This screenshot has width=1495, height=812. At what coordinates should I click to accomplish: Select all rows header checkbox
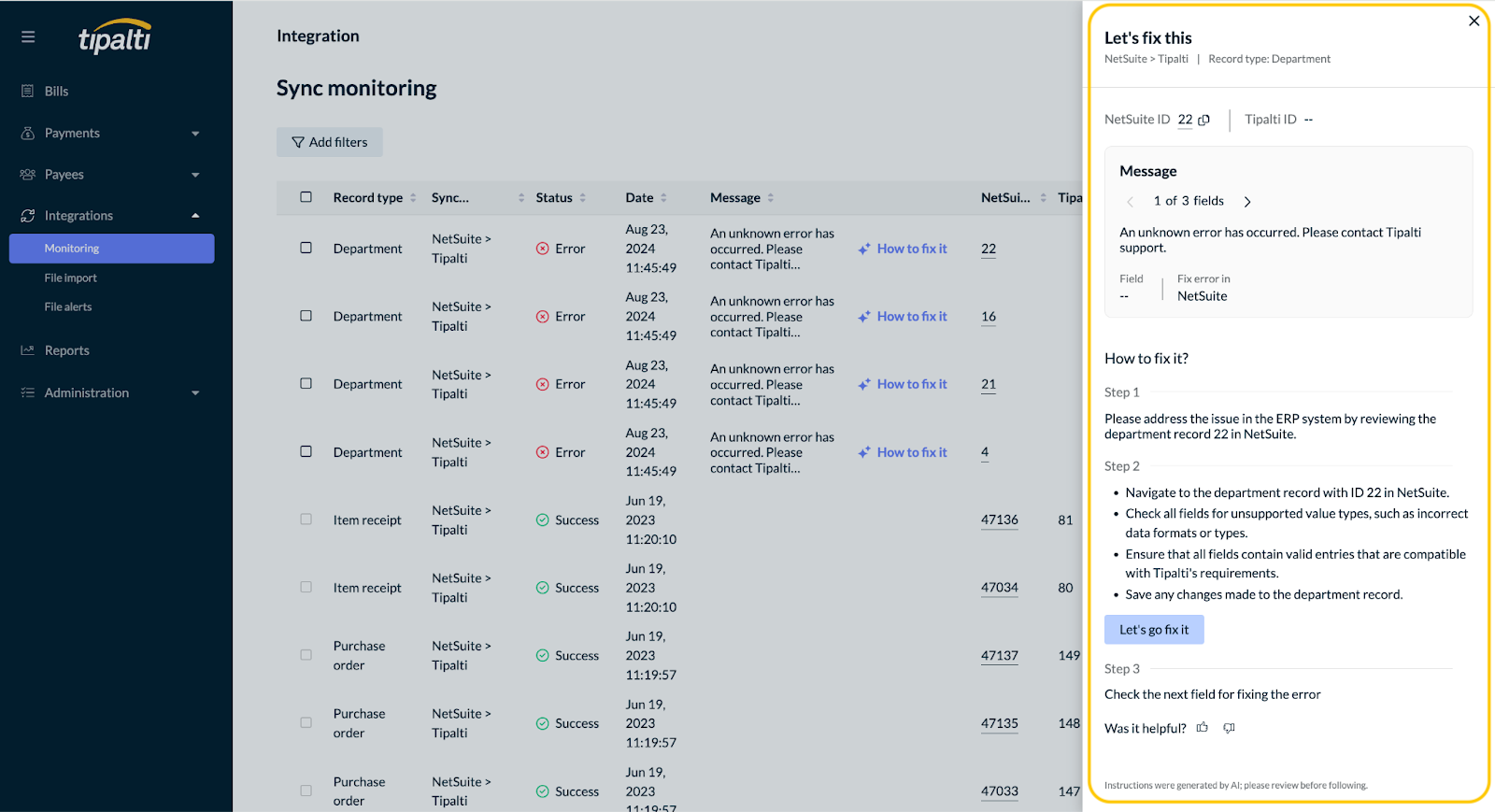(x=306, y=196)
